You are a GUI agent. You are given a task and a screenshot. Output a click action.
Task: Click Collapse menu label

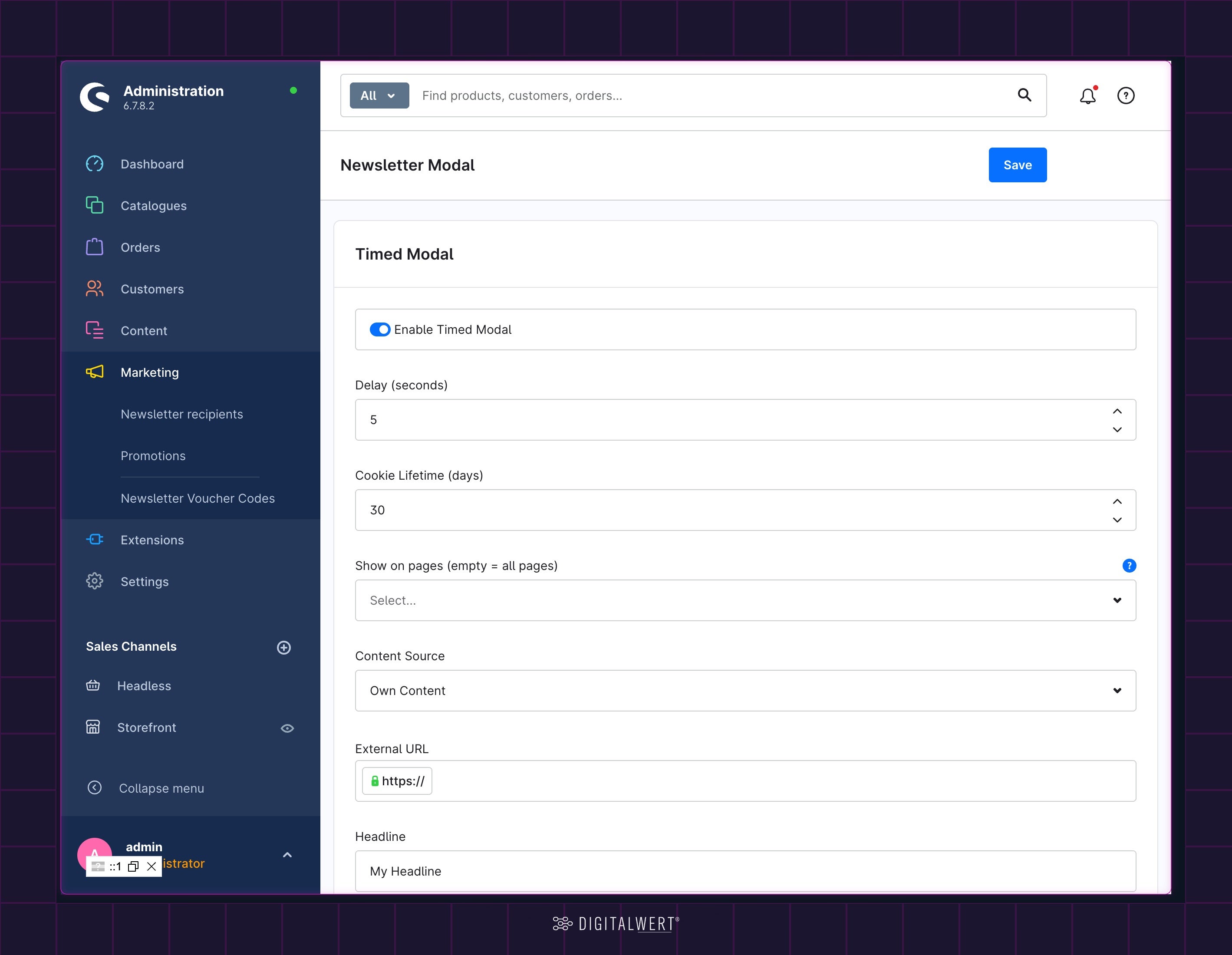pyautogui.click(x=161, y=788)
